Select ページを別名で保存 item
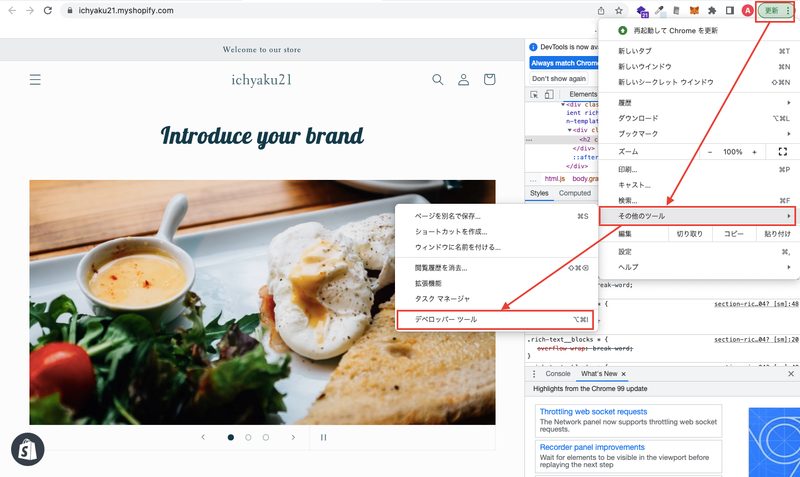Viewport: 800px width, 477px height. [496, 216]
